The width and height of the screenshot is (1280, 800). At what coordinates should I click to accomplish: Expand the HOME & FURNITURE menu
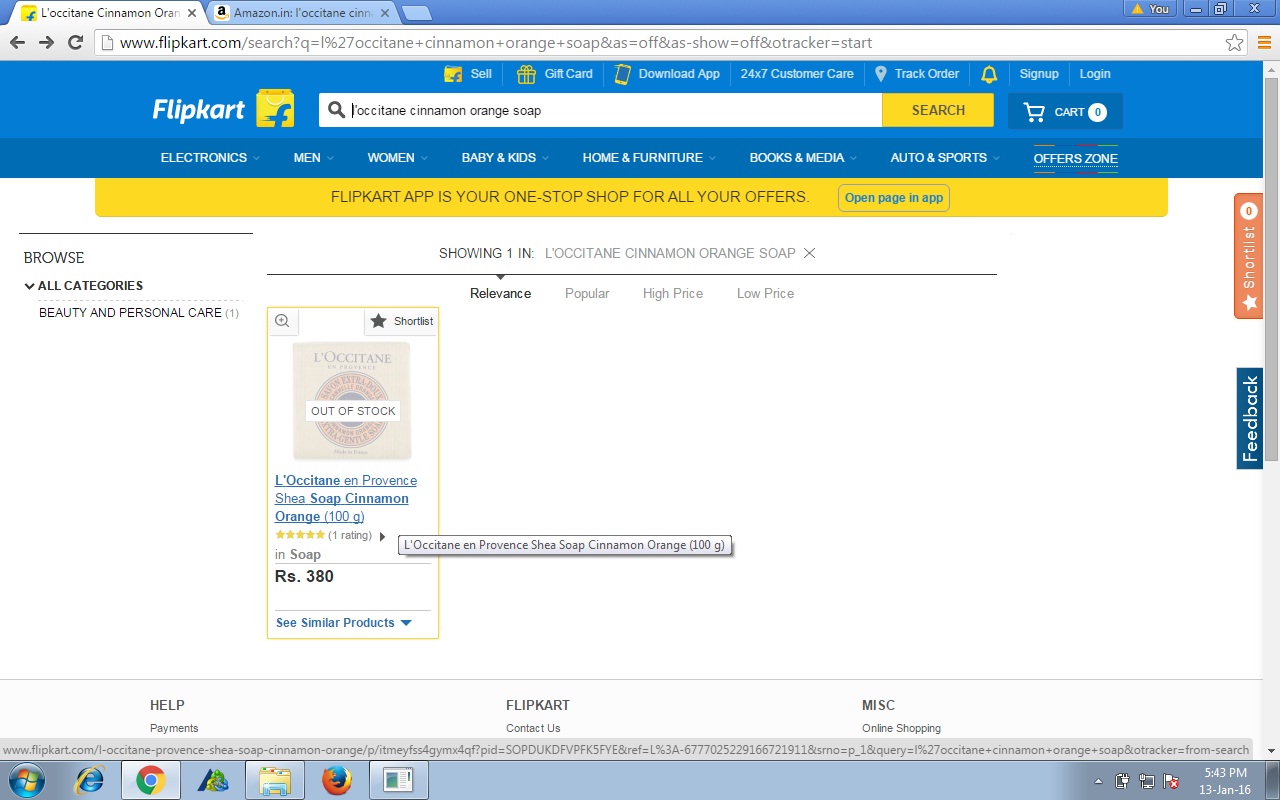(649, 158)
